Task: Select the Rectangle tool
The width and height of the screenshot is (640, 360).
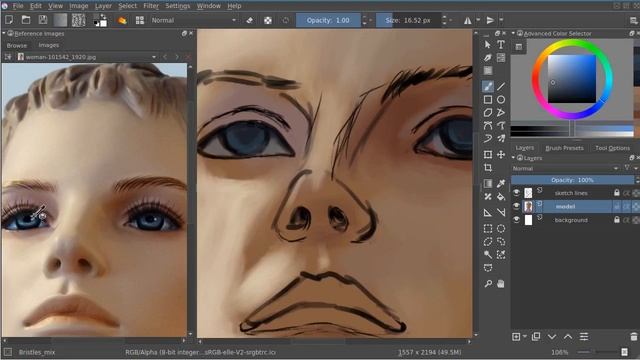Action: (488, 99)
